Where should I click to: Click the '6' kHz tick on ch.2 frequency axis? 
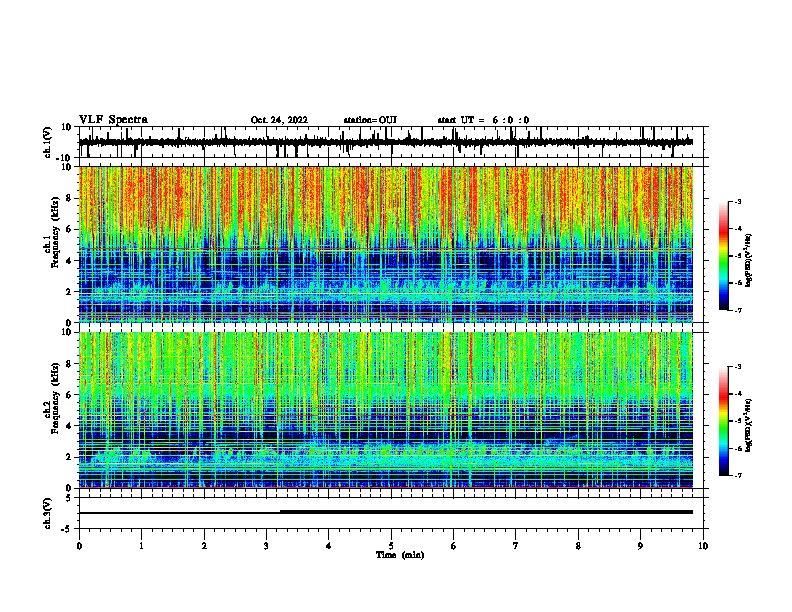tap(69, 395)
